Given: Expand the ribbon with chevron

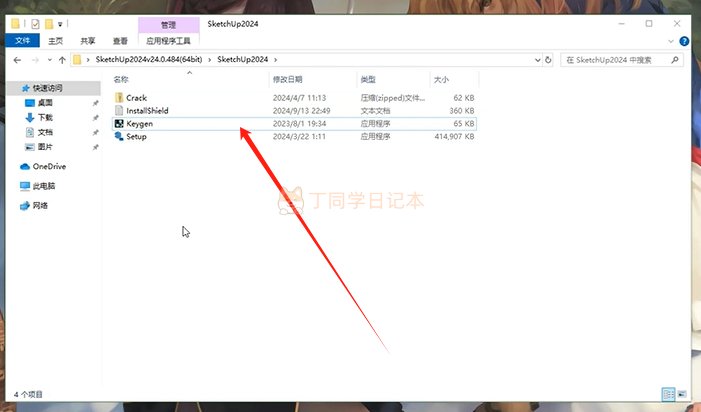Looking at the screenshot, I should pos(671,41).
